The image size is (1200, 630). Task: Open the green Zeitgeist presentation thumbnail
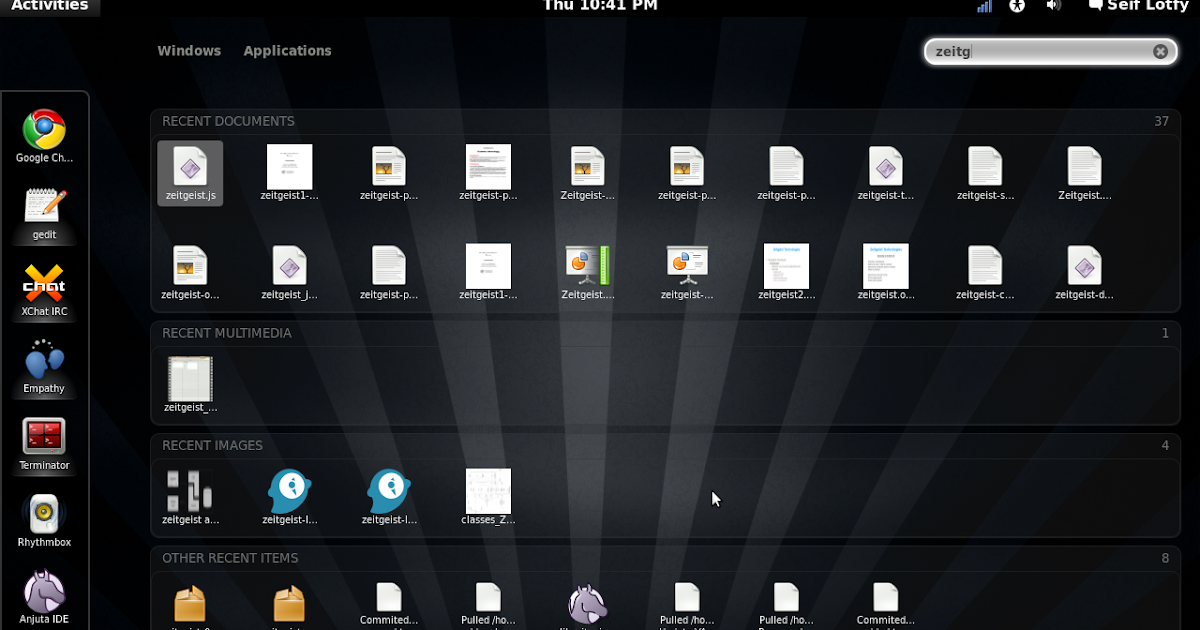[x=587, y=268]
